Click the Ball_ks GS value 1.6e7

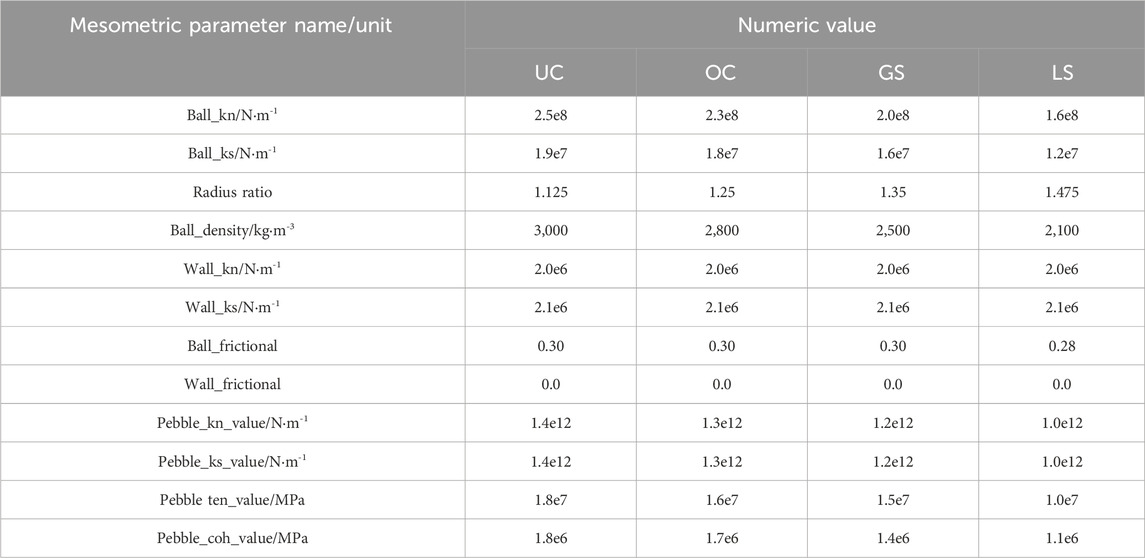892,154
